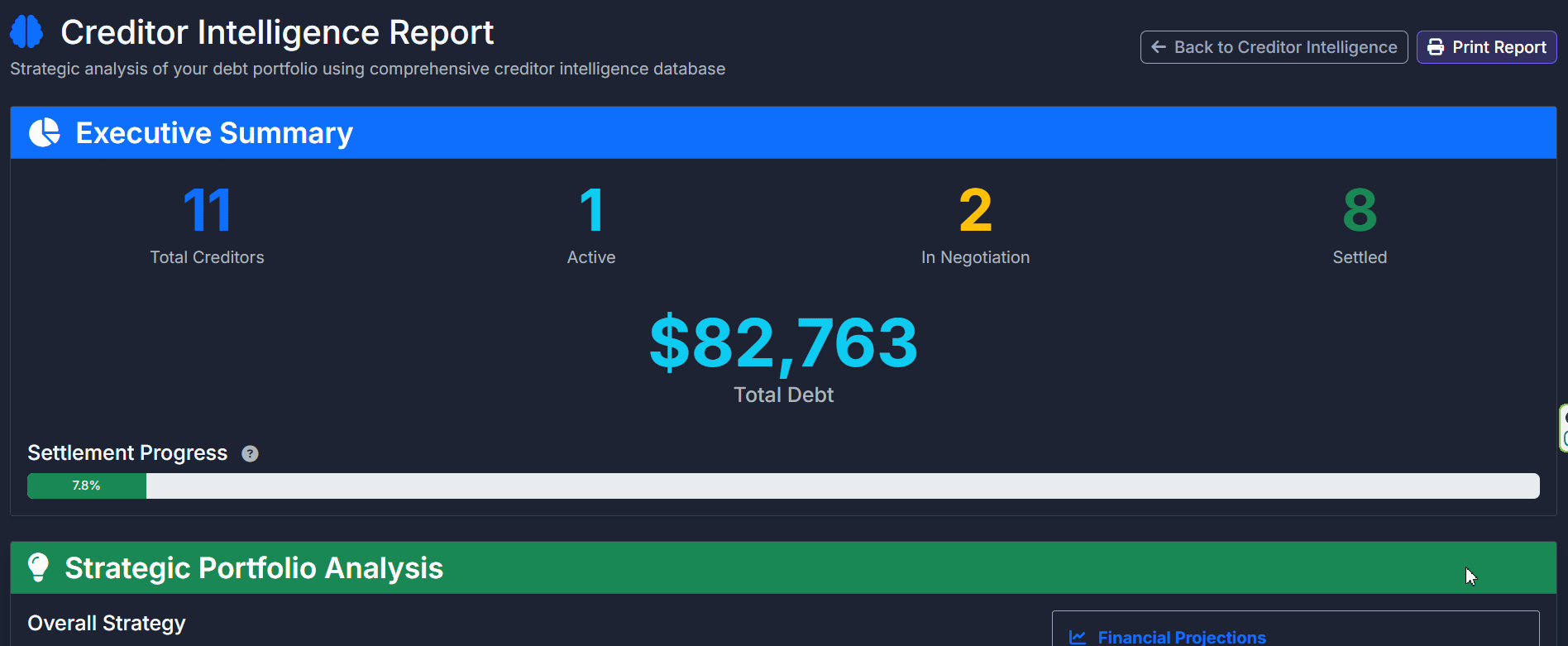Screen dimensions: 1568x646
Task: Click the $82,763 total debt figure
Action: (x=783, y=342)
